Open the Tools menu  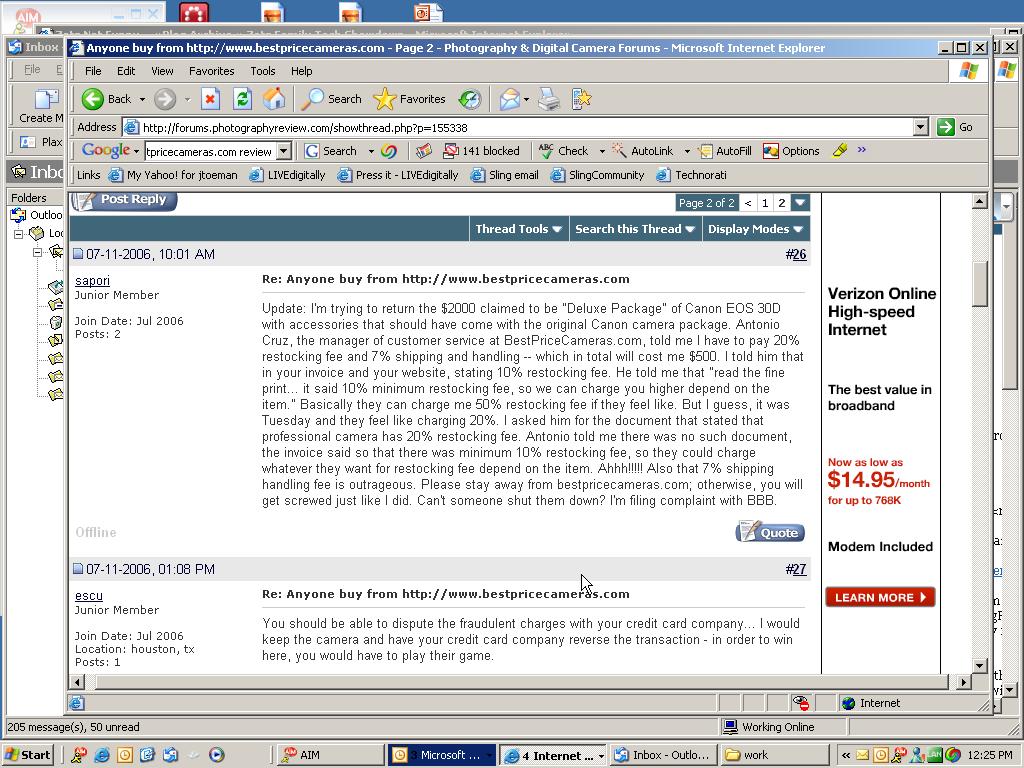[x=262, y=71]
